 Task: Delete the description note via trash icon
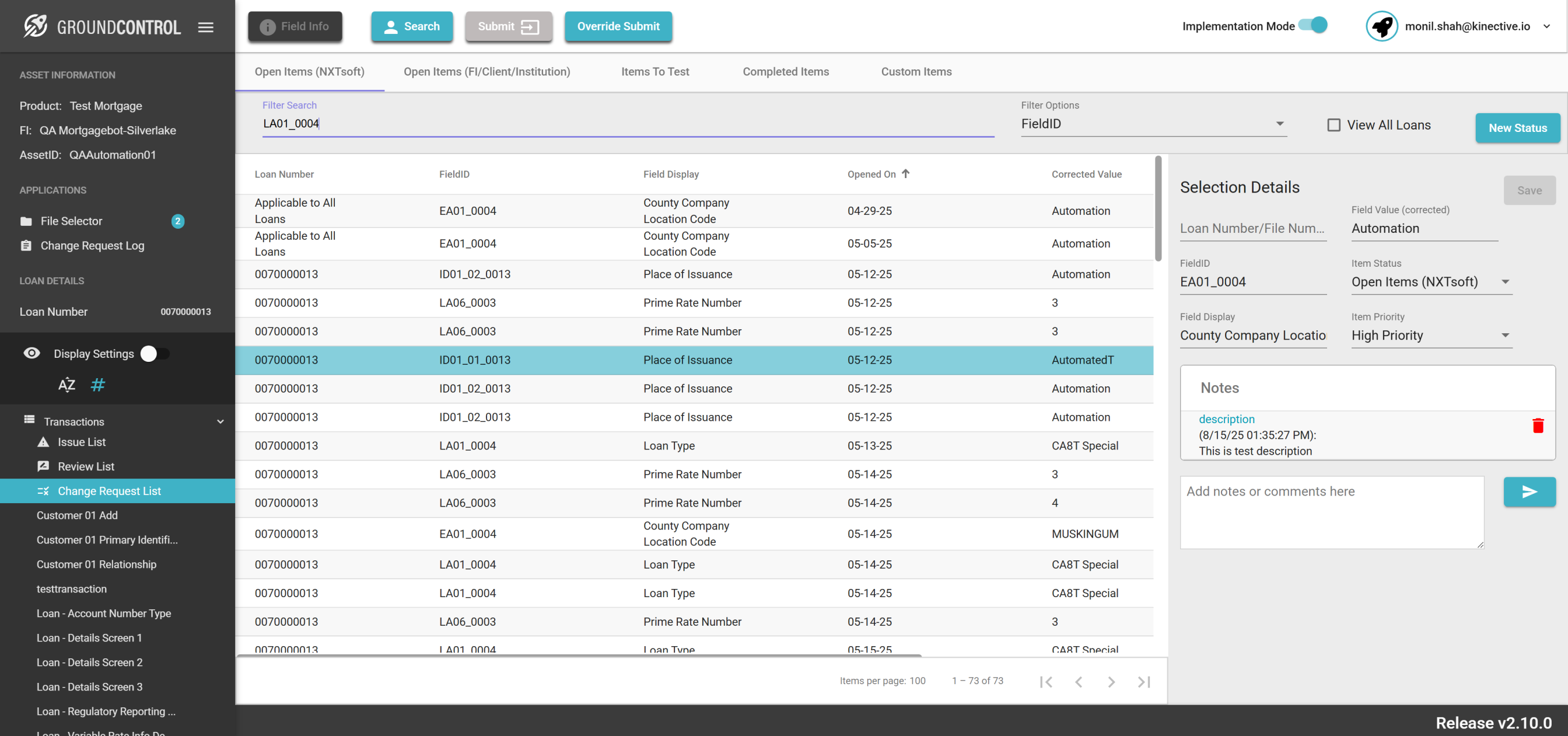(1538, 425)
